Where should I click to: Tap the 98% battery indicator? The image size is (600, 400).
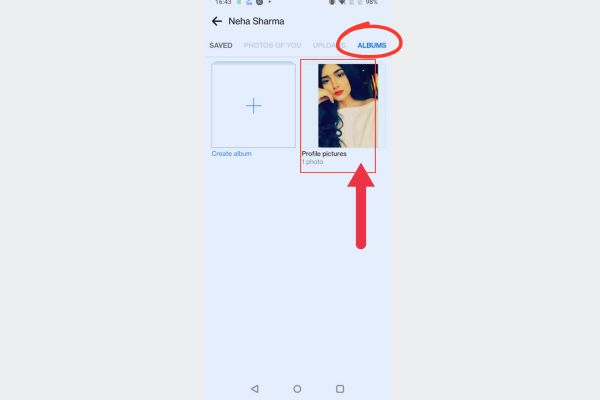point(372,2)
